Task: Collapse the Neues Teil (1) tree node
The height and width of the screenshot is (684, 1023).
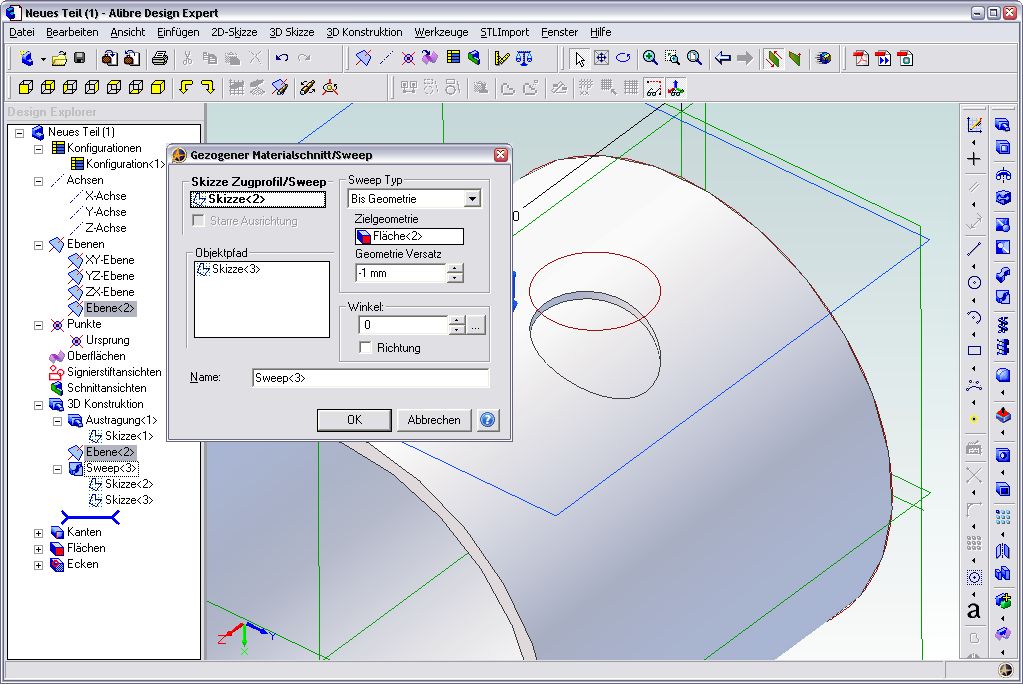Action: (20, 132)
